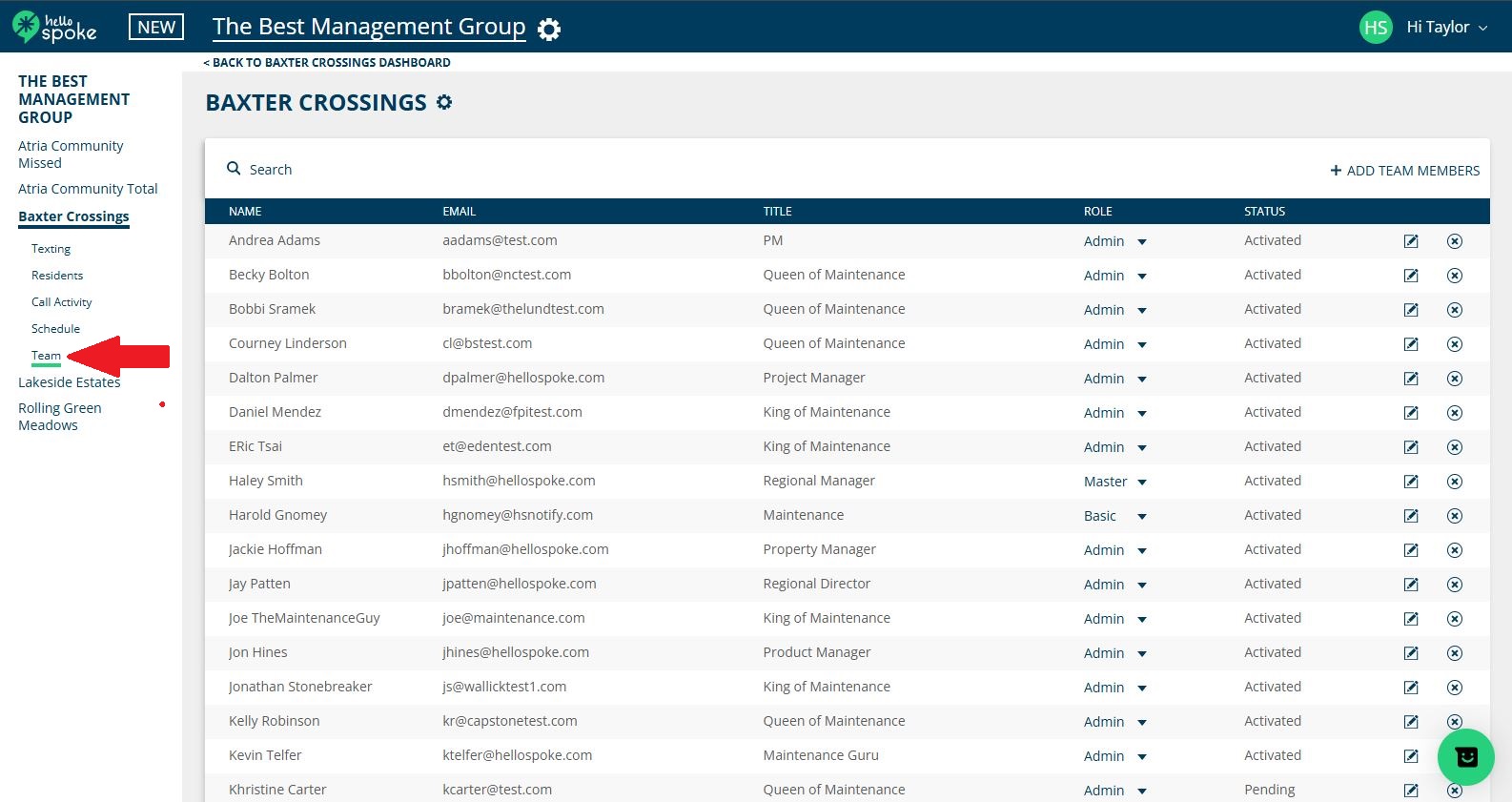Remove Harold Gnomey from team
This screenshot has width=1512, height=802.
1455,516
